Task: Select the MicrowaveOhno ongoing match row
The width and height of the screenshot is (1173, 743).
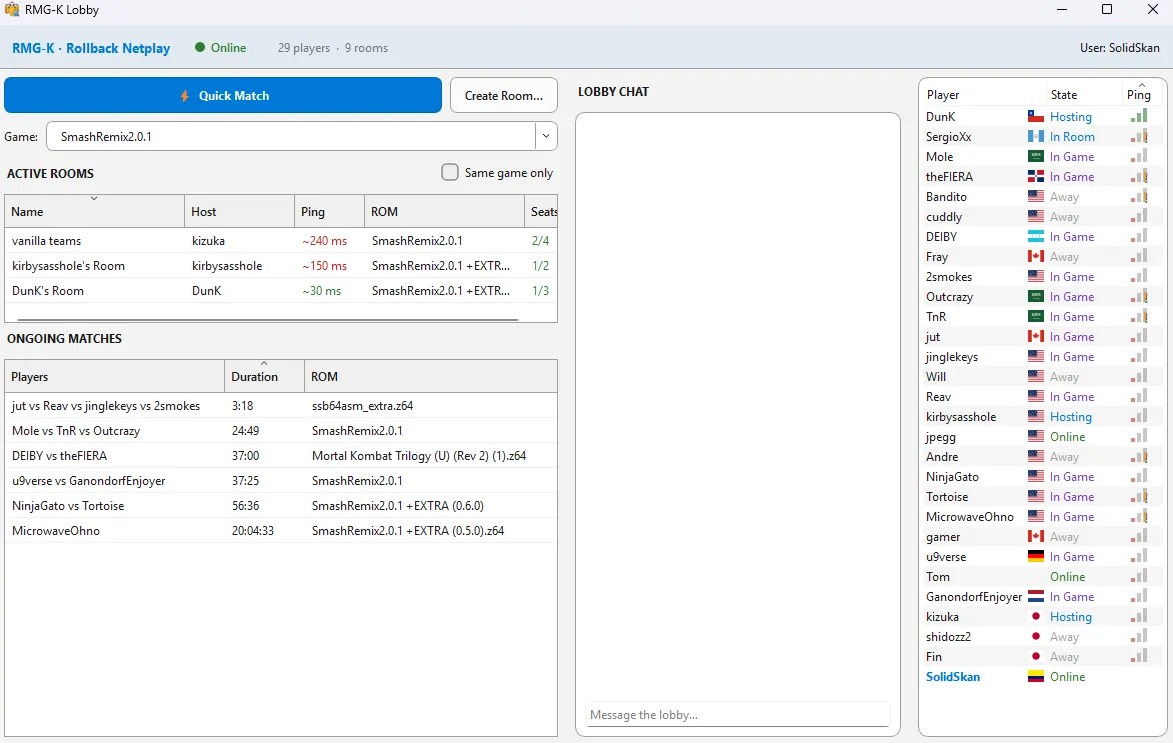Action: 281,531
